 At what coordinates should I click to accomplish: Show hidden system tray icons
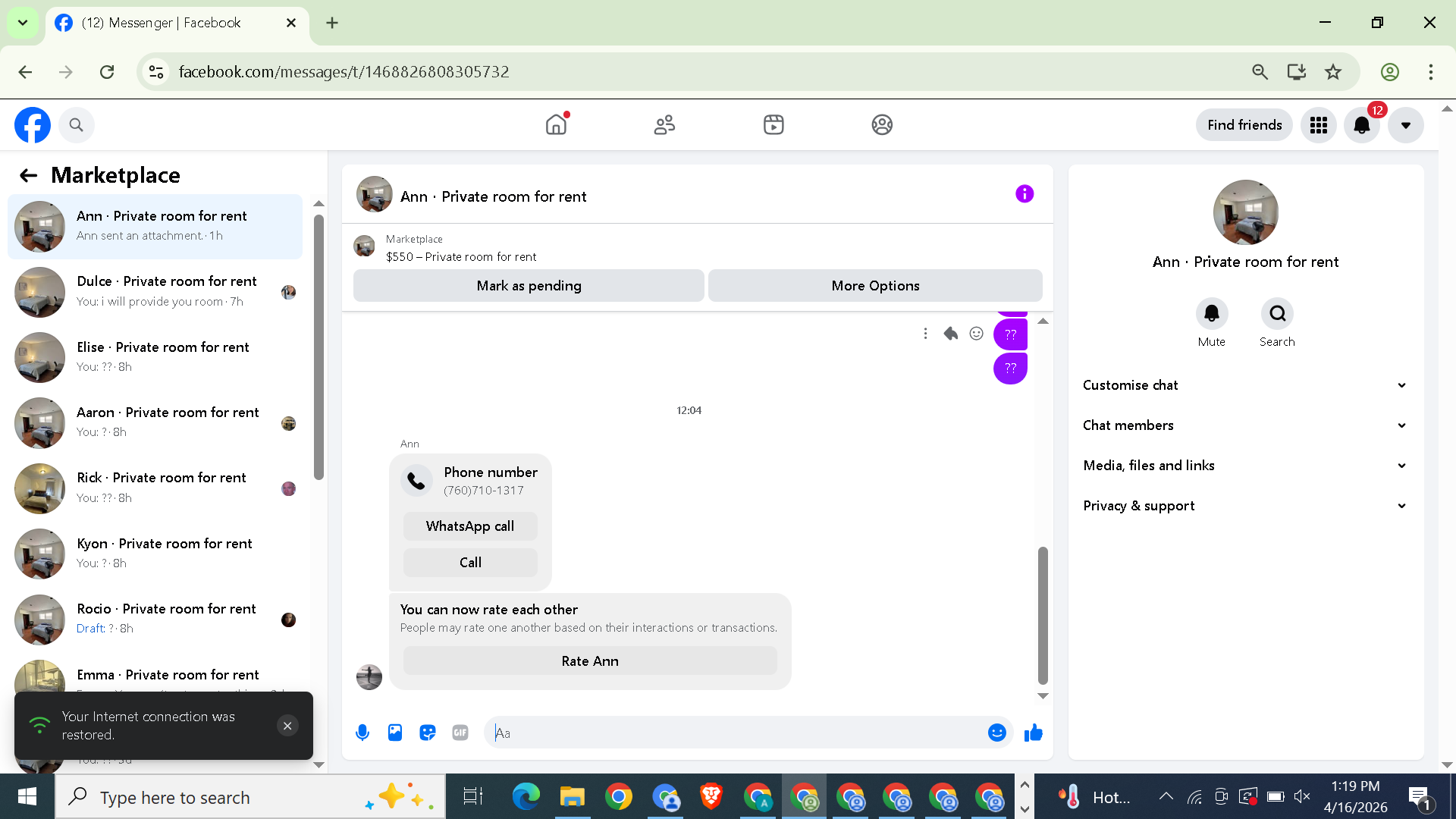pyautogui.click(x=1166, y=796)
